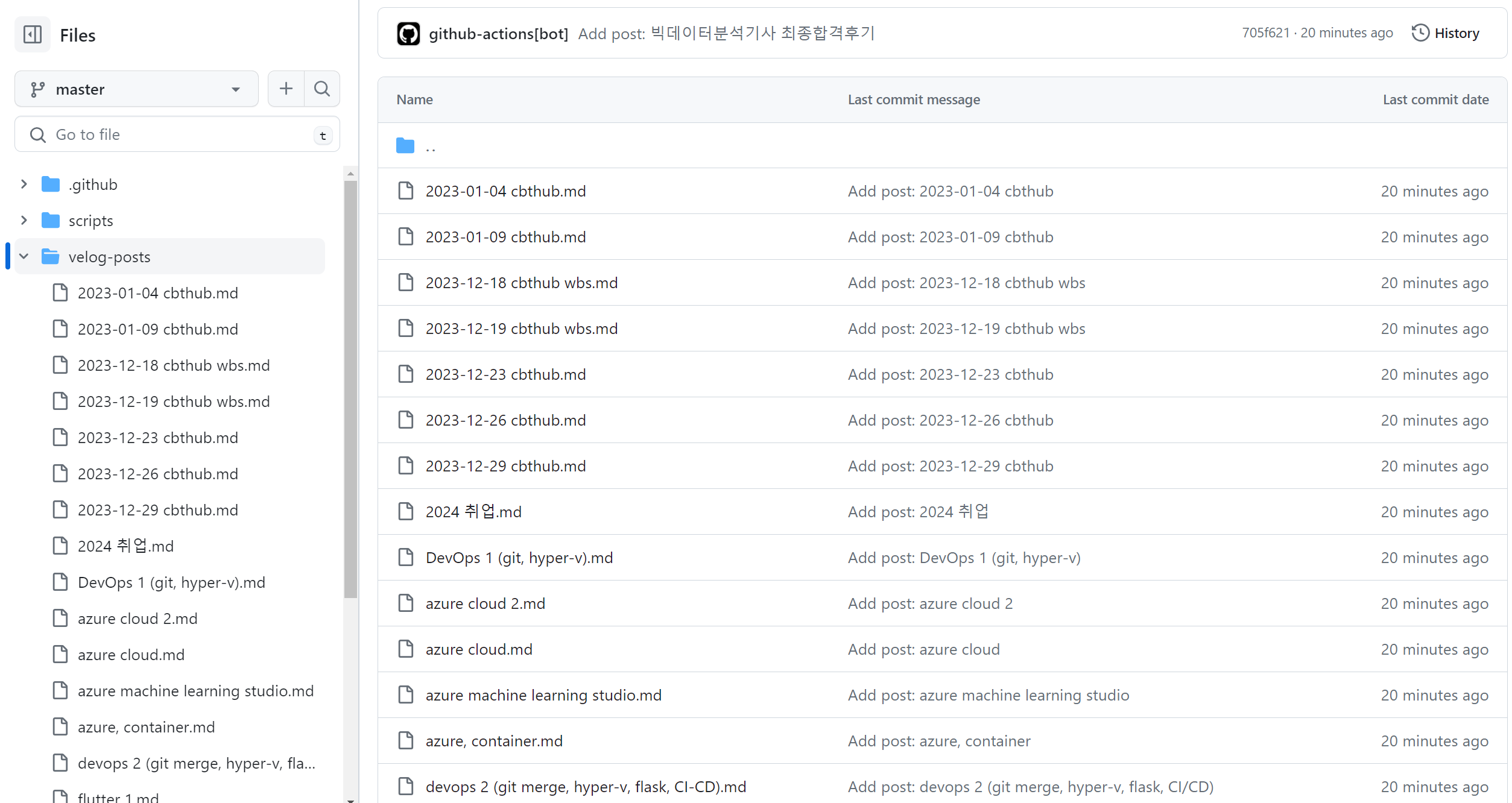Expand the .github folder chevron

click(24, 184)
